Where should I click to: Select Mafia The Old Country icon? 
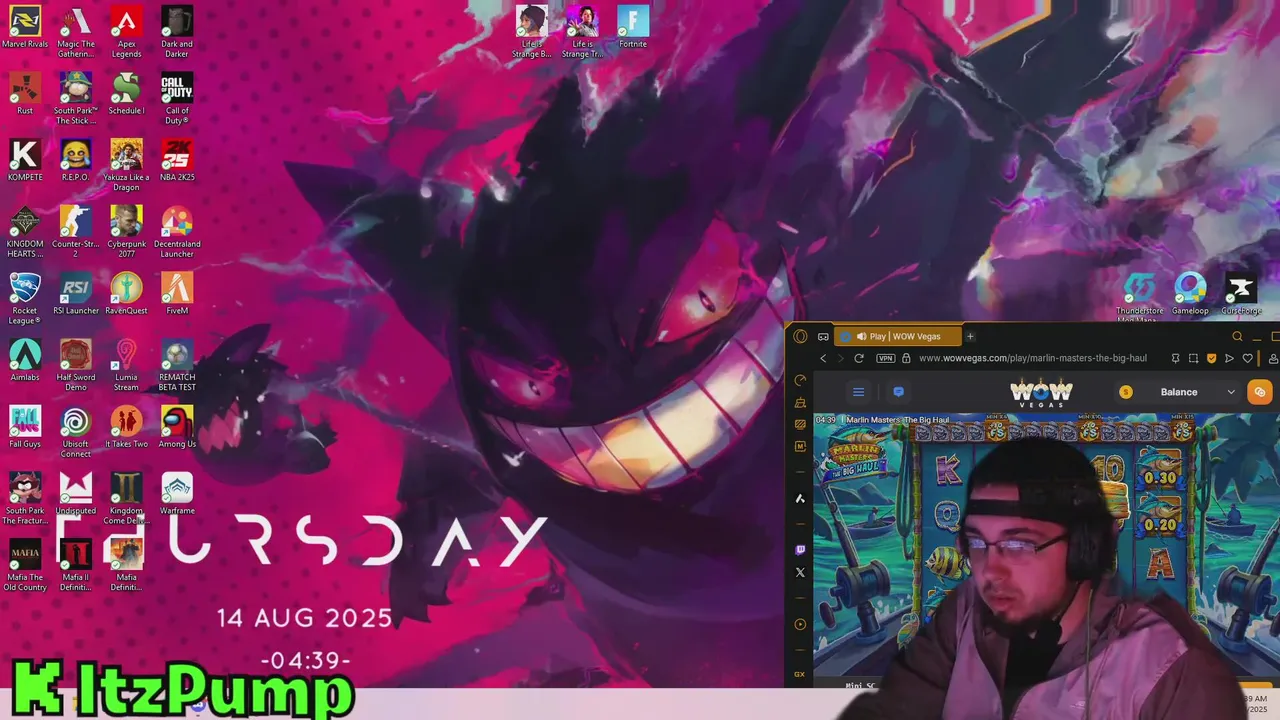tap(25, 566)
